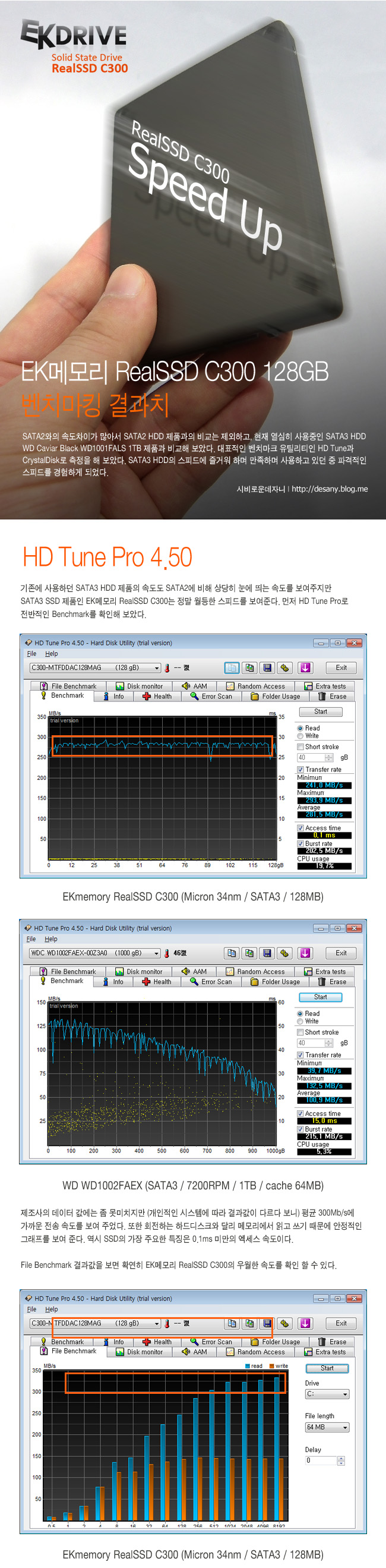Click Exit button in File Benchmark window
The height and width of the screenshot is (1568, 386).
(x=341, y=1323)
